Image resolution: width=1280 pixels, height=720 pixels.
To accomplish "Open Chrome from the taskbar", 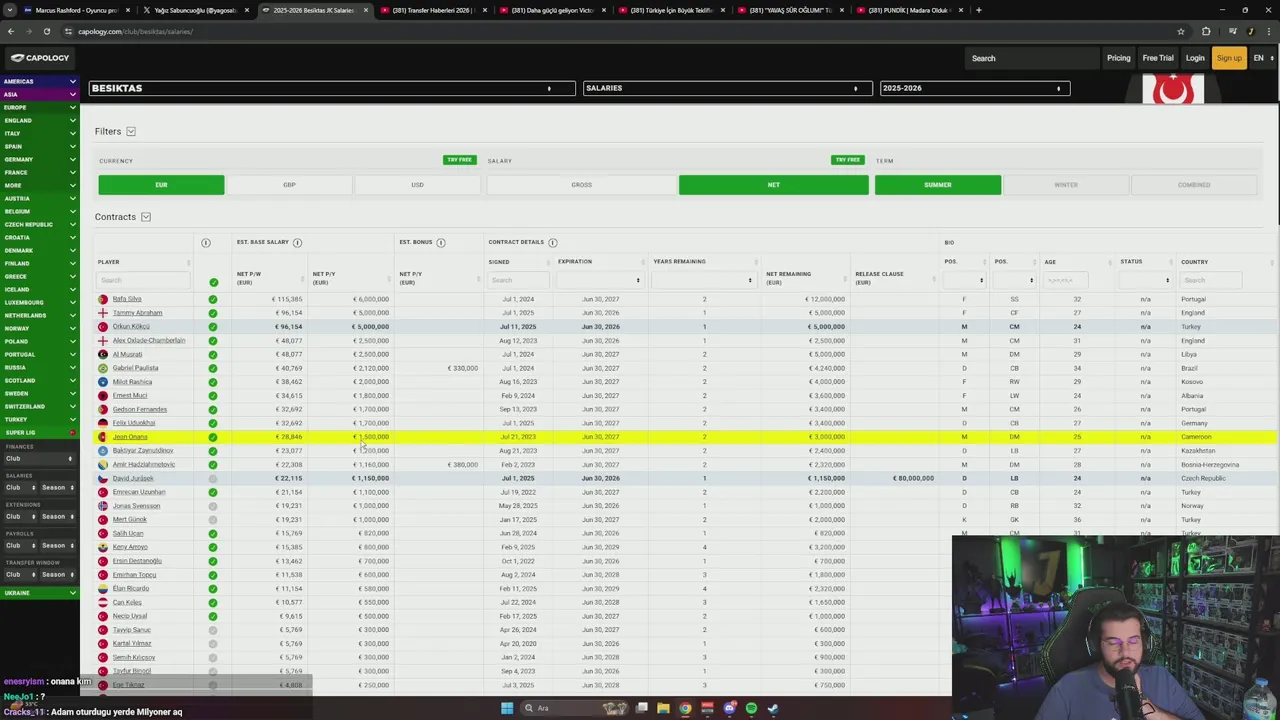I will (x=685, y=708).
